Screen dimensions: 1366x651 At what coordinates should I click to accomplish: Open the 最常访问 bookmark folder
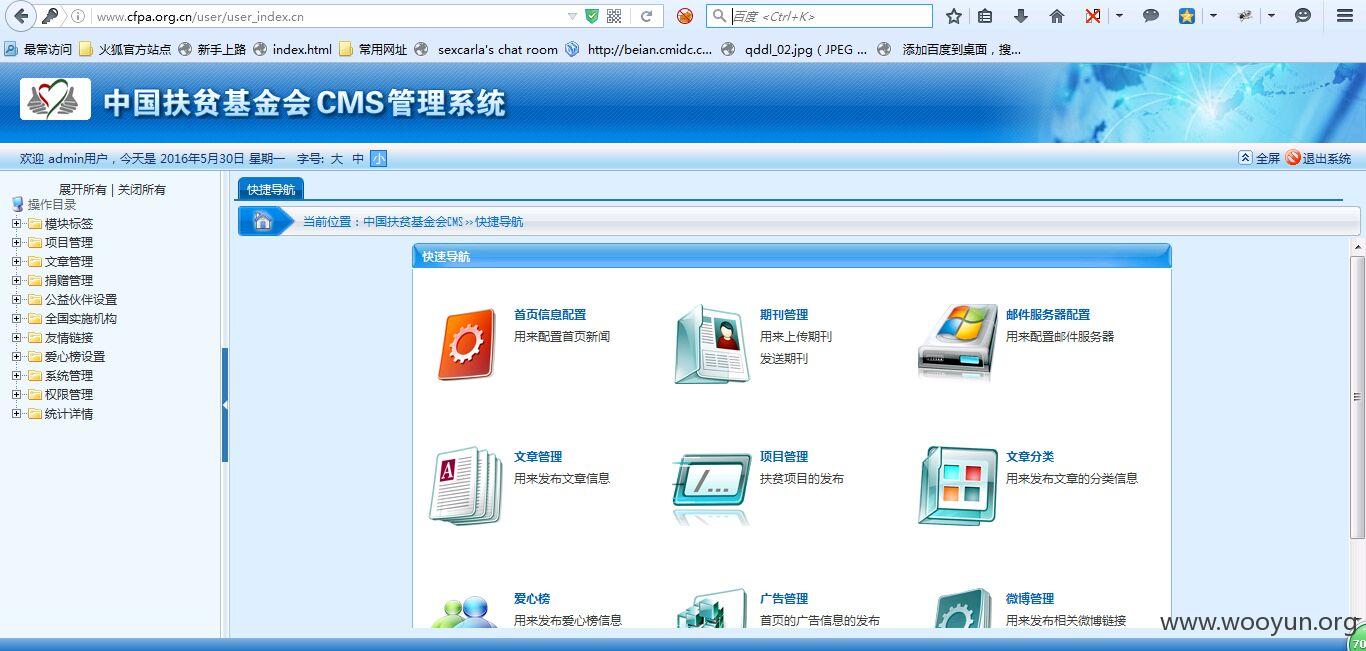tap(39, 49)
